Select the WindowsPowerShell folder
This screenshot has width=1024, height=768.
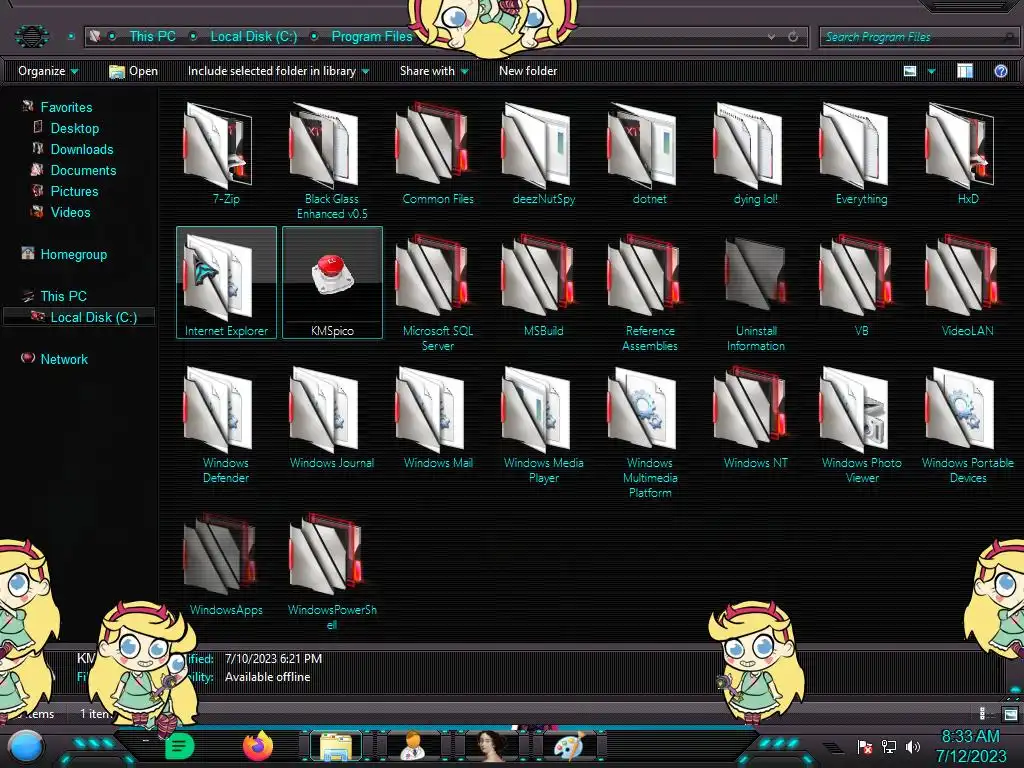pos(332,571)
